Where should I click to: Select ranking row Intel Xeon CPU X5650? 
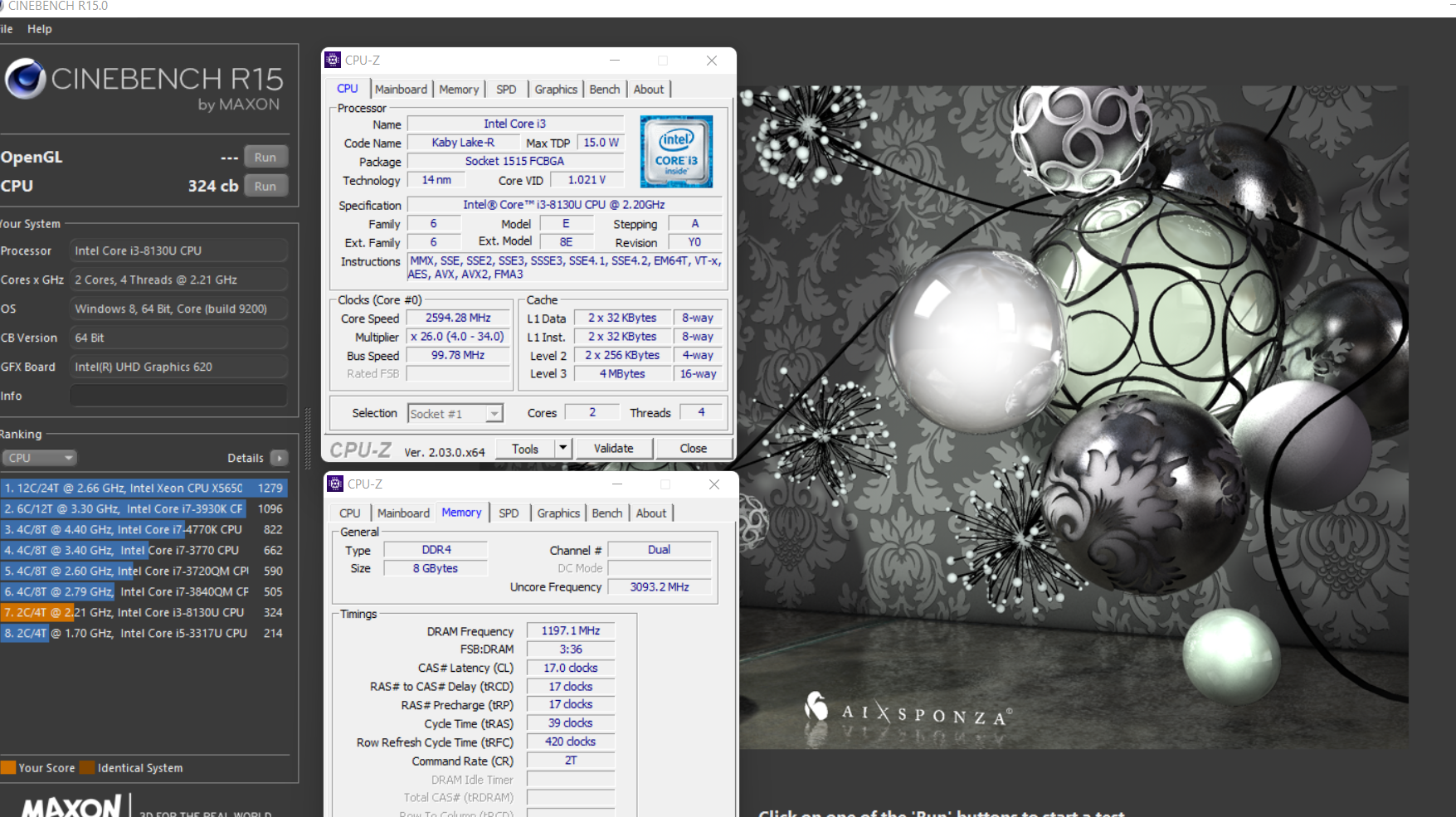[x=144, y=488]
